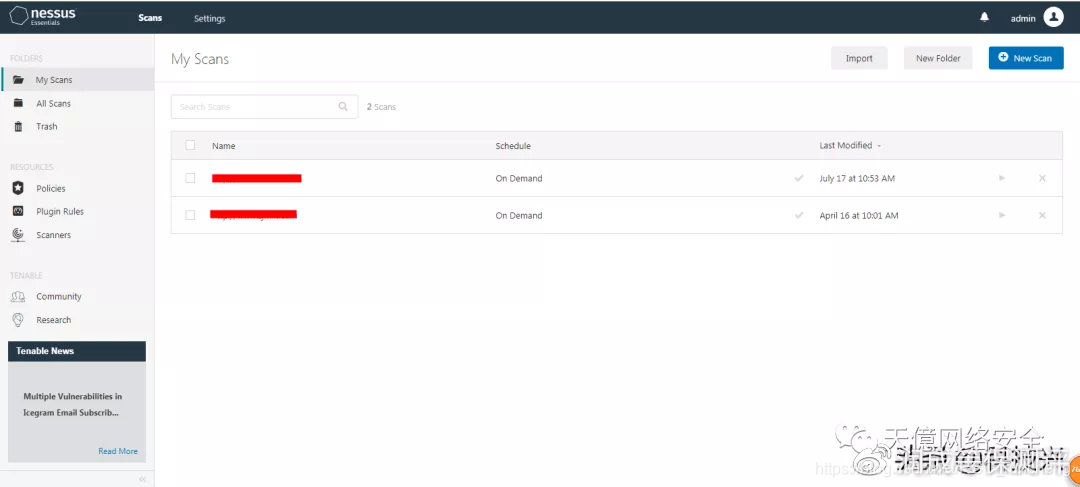
Task: Launch the July 17 scan with play icon
Action: click(x=1002, y=178)
